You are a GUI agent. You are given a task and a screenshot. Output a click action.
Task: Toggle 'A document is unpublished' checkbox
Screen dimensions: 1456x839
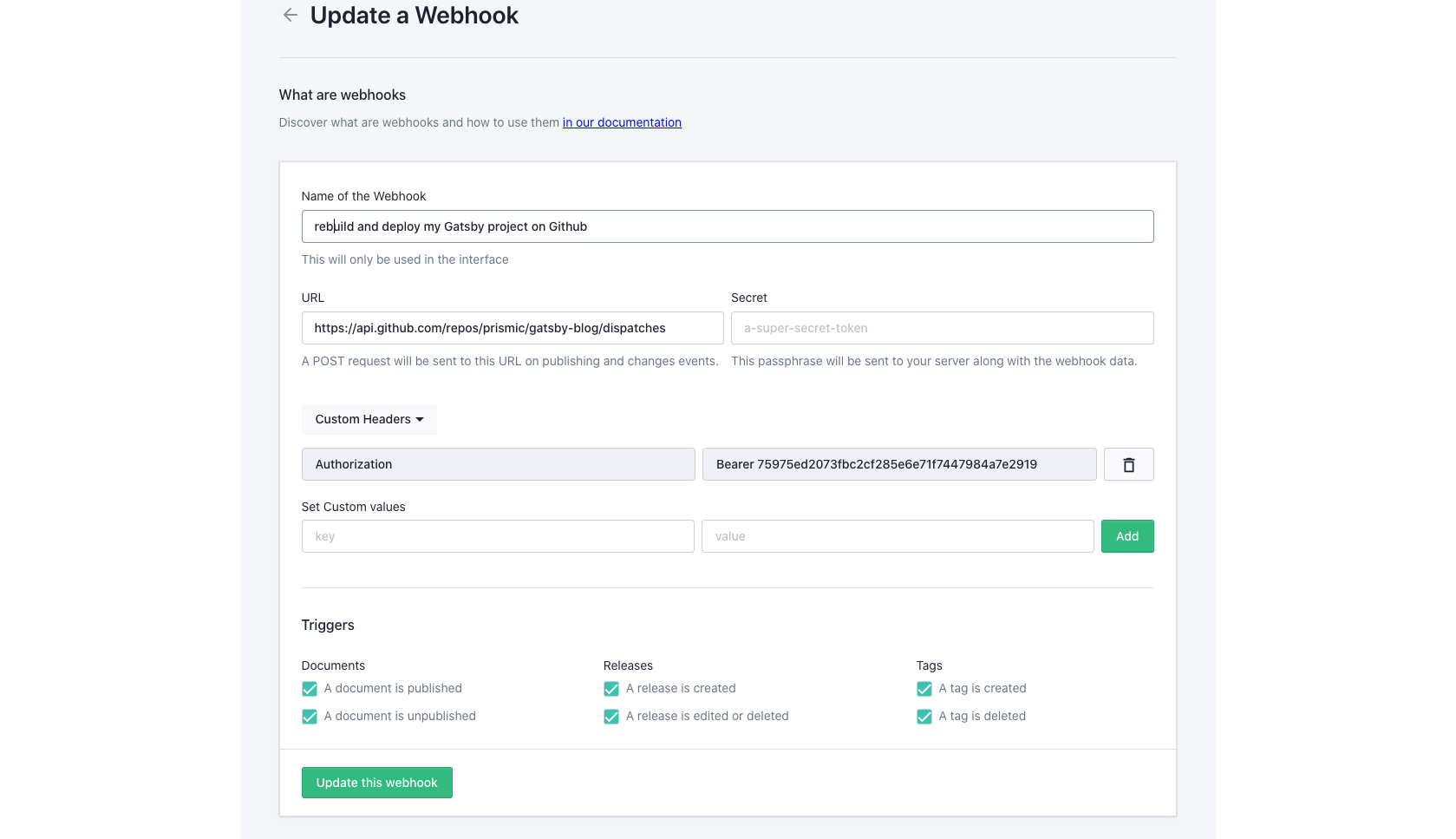click(x=310, y=717)
